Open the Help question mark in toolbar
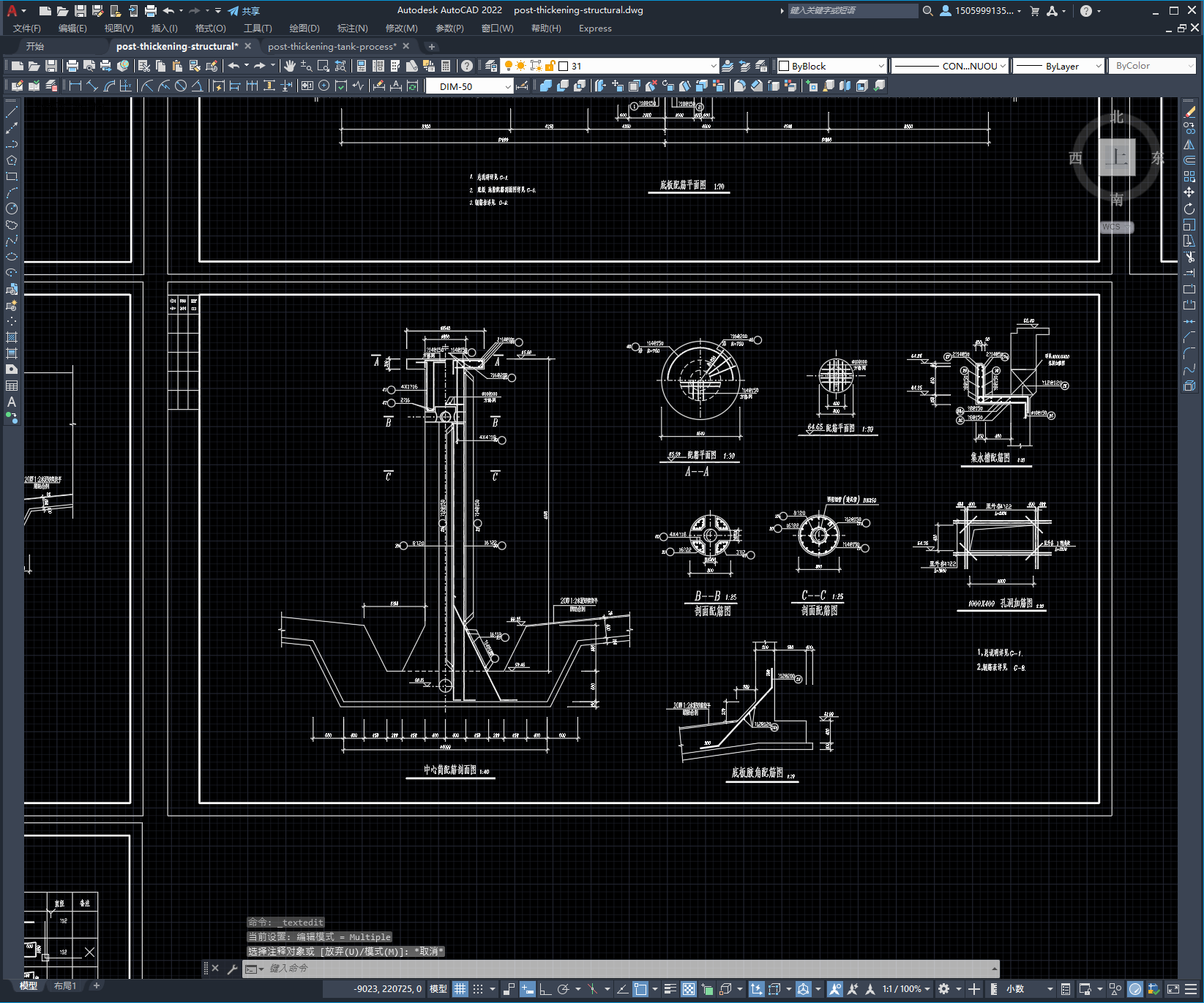1204x1003 pixels. coord(467,66)
